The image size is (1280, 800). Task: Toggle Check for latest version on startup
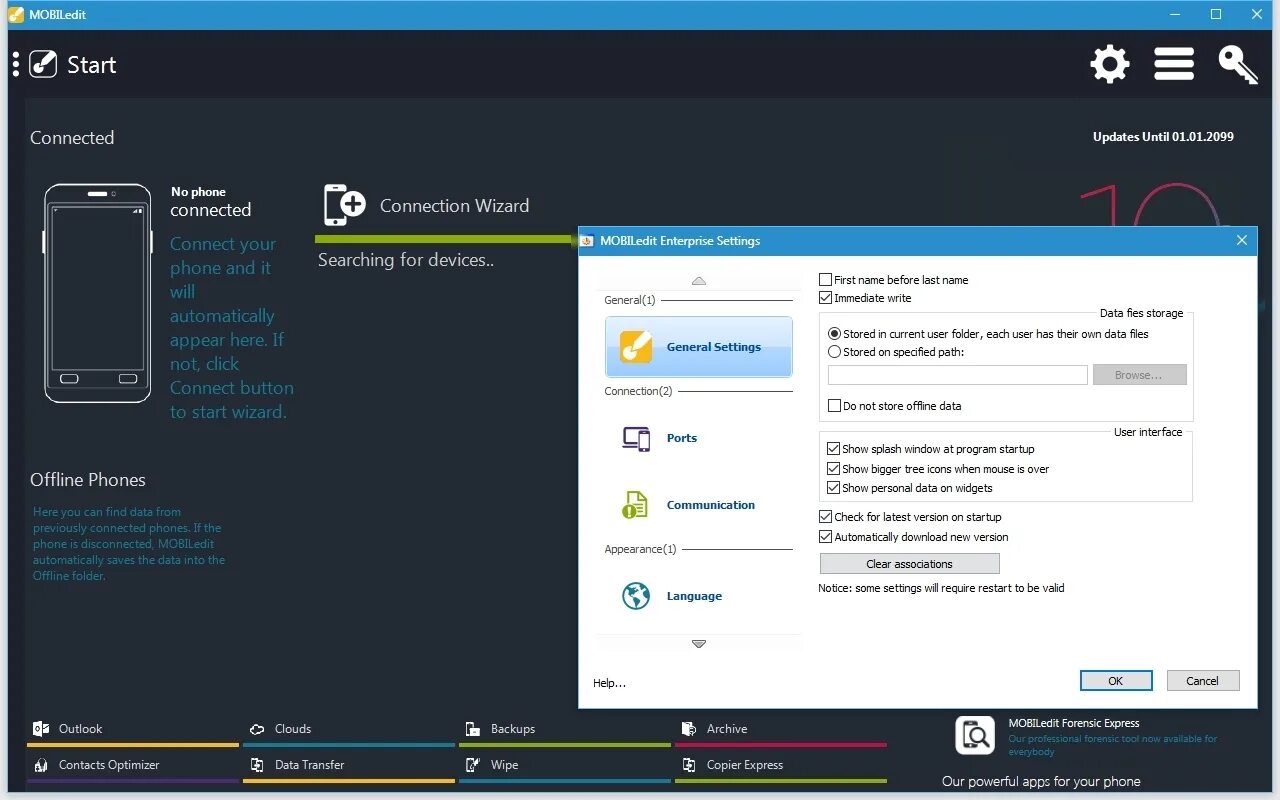(x=826, y=517)
